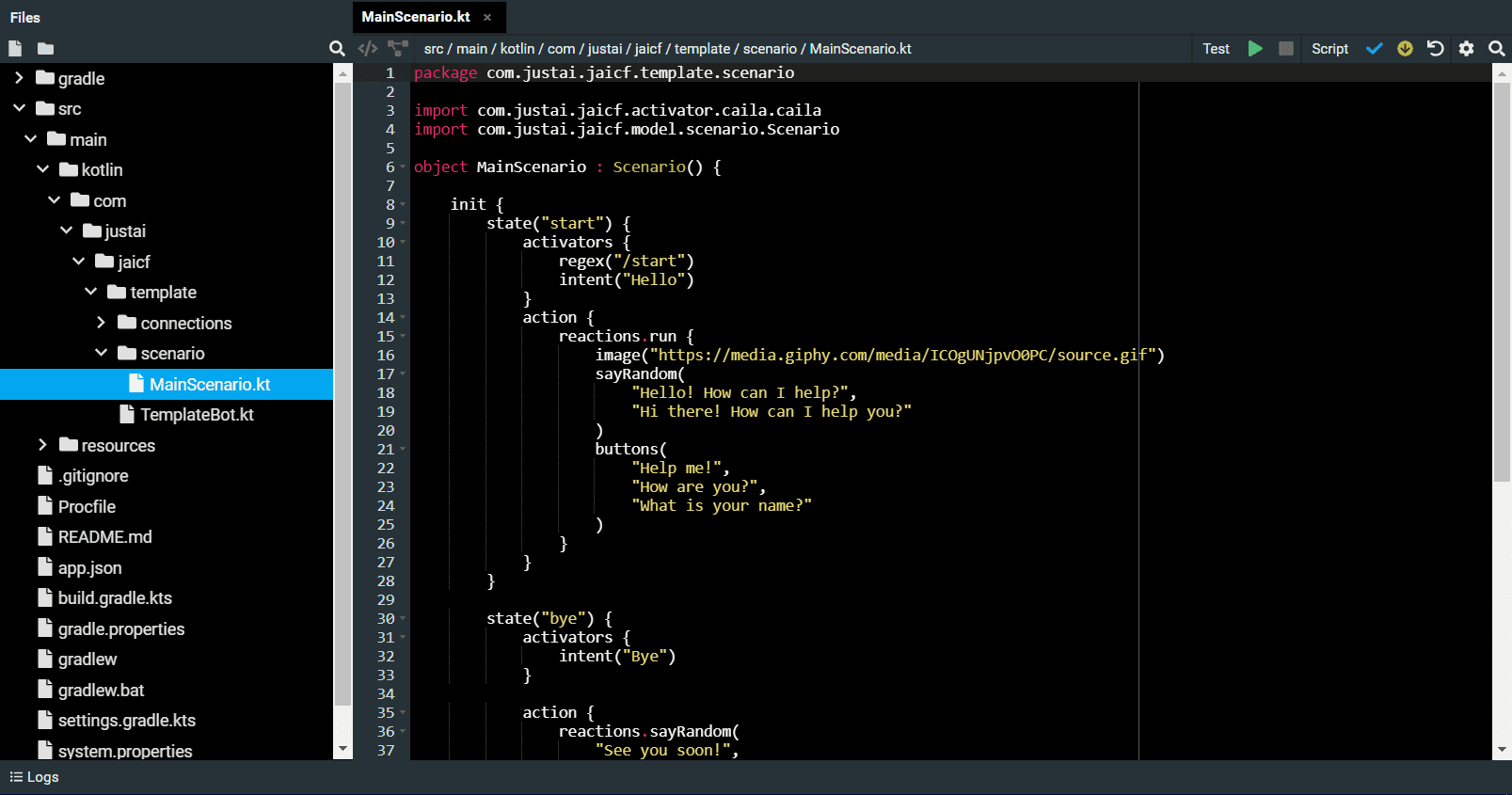Switch to graph structure view icon
Viewport: 1512px width, 795px height.
tap(399, 48)
